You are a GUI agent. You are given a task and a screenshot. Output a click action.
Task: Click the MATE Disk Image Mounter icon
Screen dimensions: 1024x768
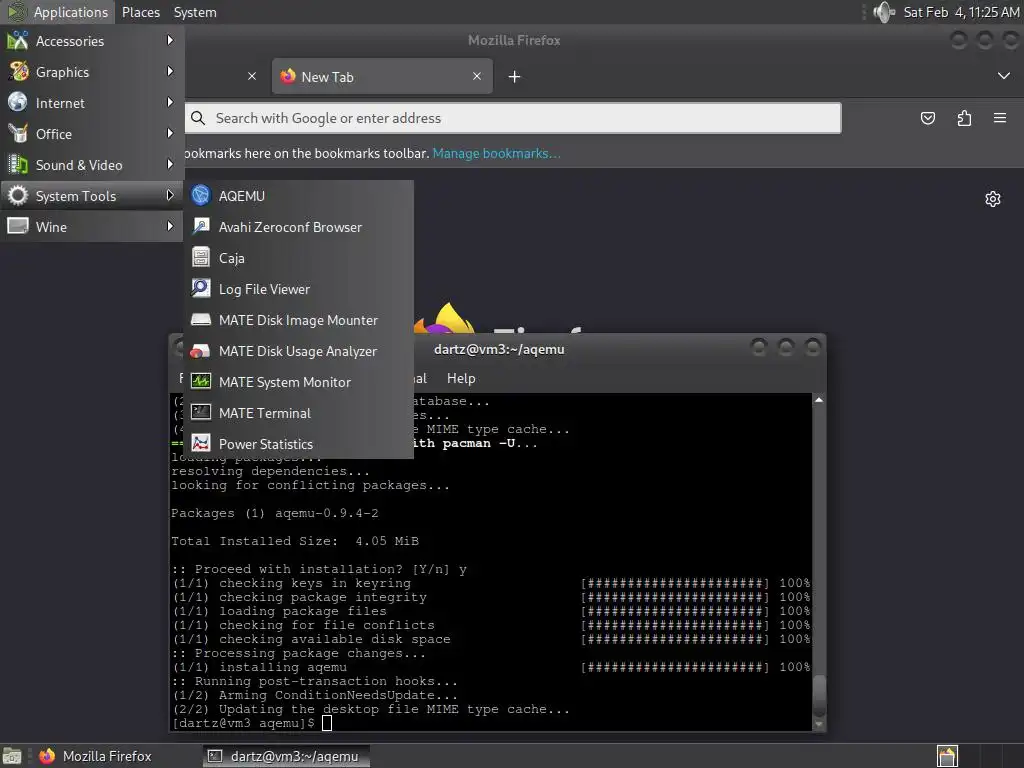click(201, 319)
